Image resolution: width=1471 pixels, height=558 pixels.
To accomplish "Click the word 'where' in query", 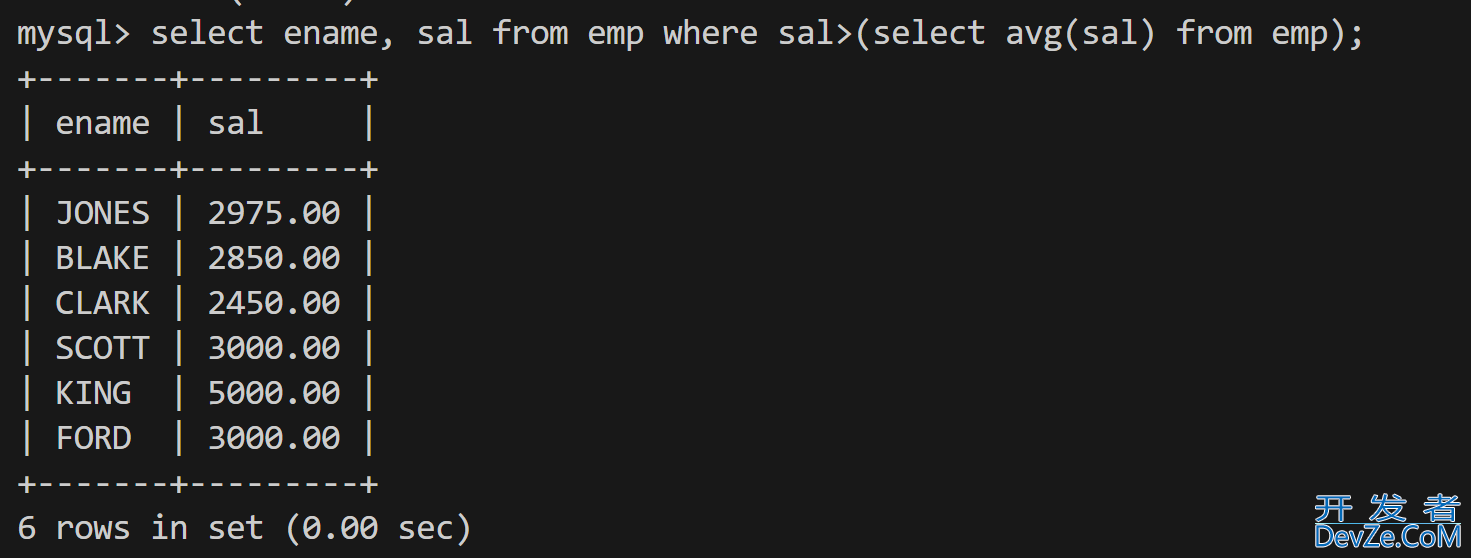I will tap(710, 34).
